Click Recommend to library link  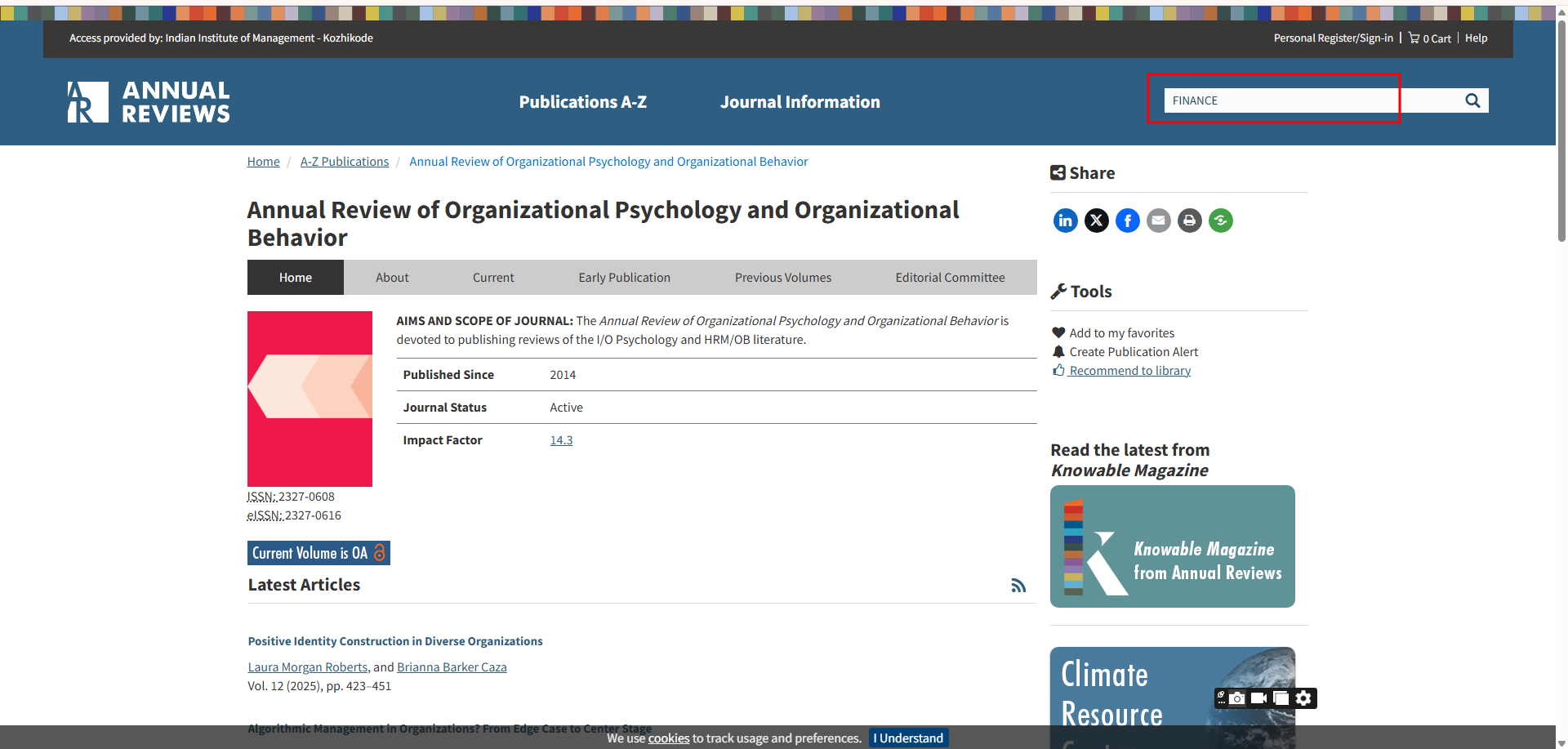tap(1129, 371)
